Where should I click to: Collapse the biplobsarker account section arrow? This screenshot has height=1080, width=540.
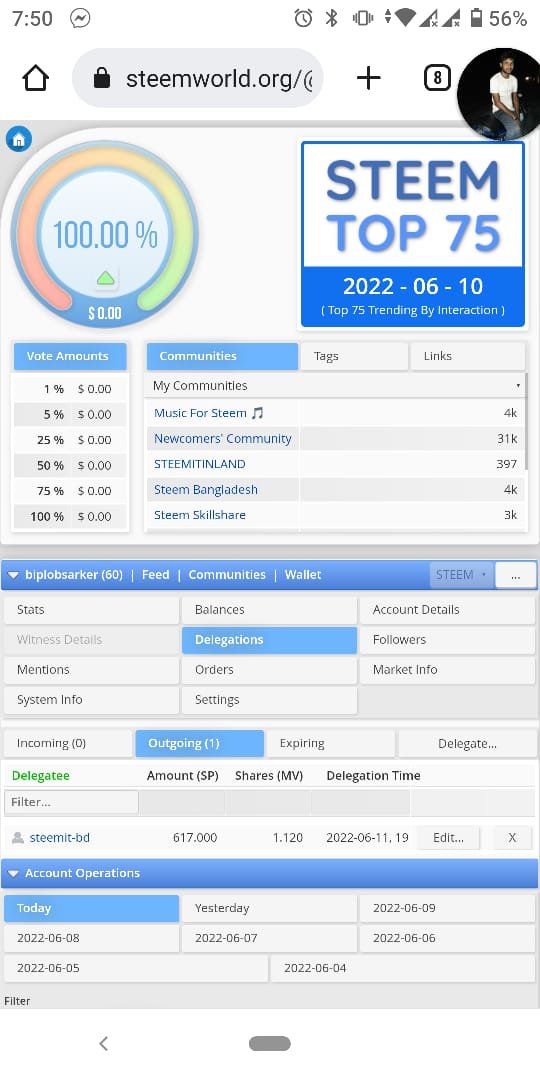point(13,574)
